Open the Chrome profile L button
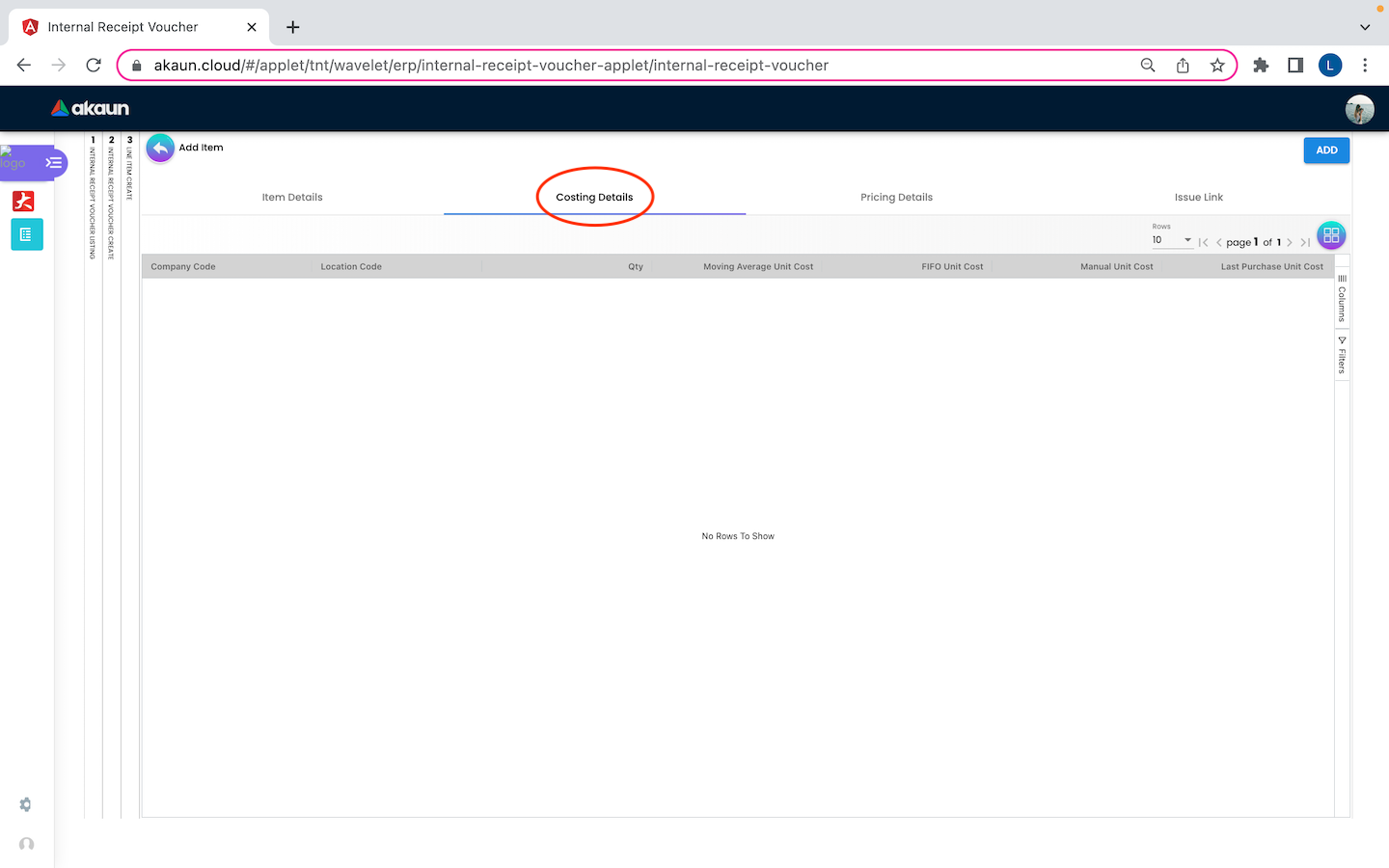Viewport: 1389px width, 868px height. 1330,66
